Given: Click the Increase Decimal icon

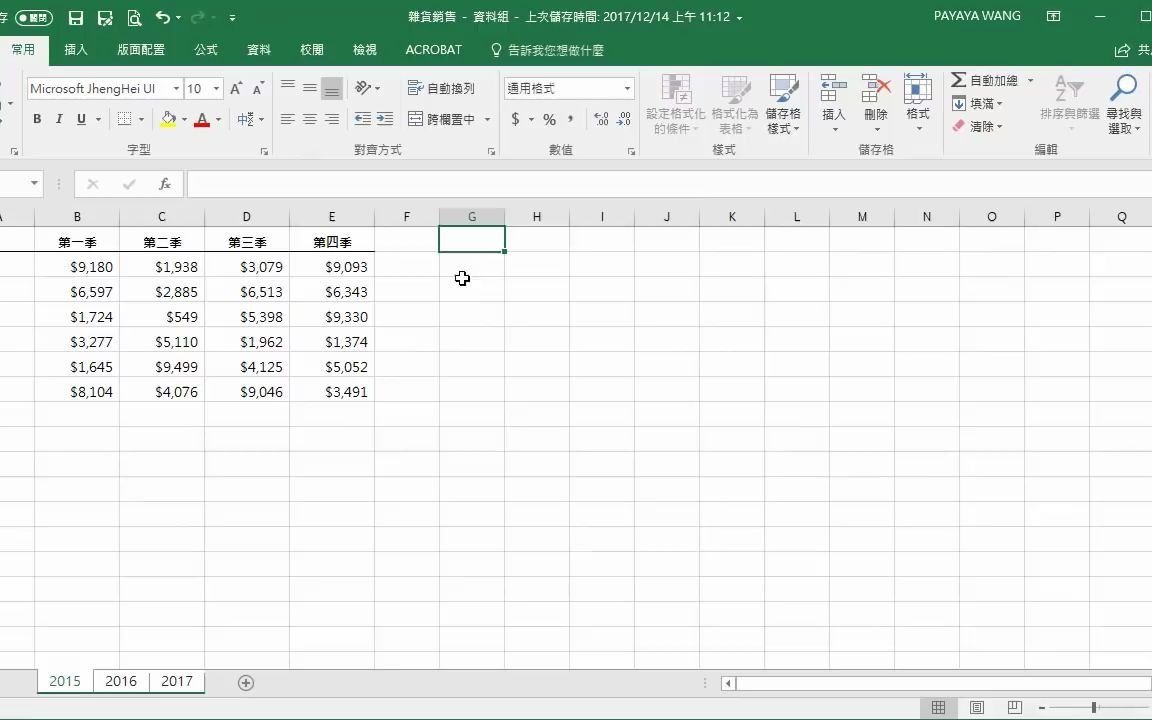Looking at the screenshot, I should click(x=602, y=118).
